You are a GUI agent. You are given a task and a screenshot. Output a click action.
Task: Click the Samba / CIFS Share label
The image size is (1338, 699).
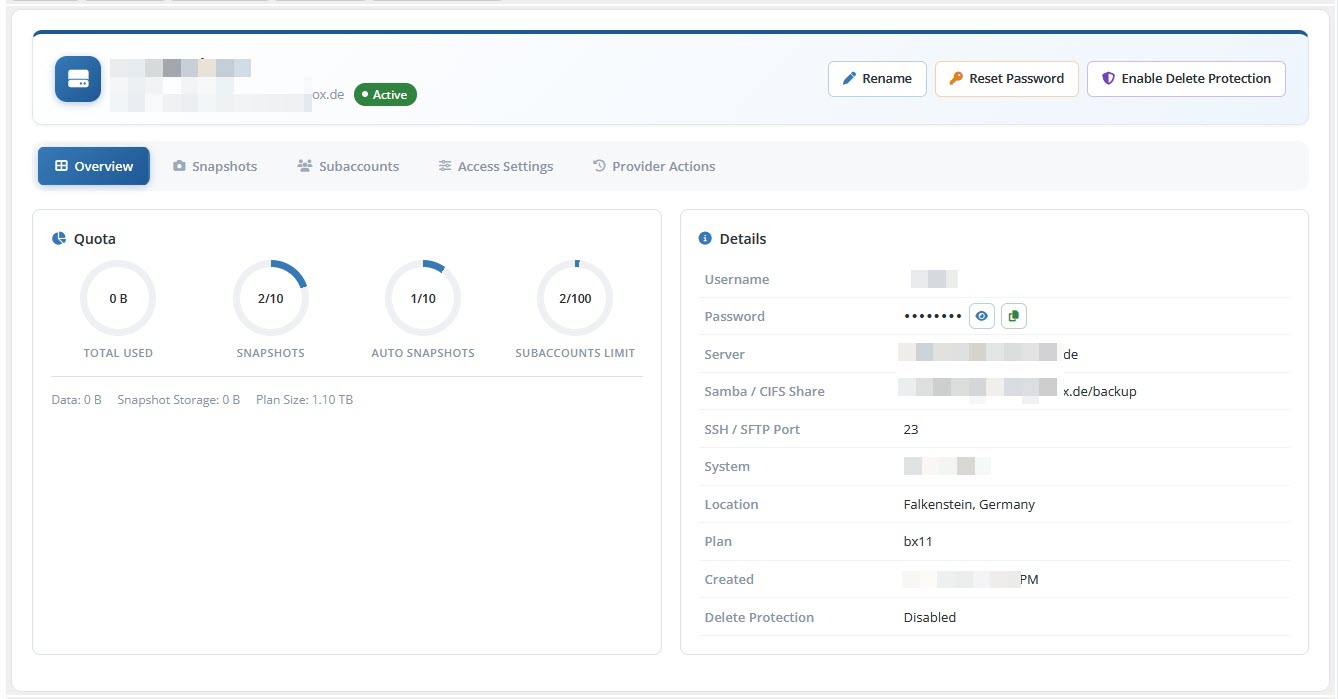[x=765, y=392]
